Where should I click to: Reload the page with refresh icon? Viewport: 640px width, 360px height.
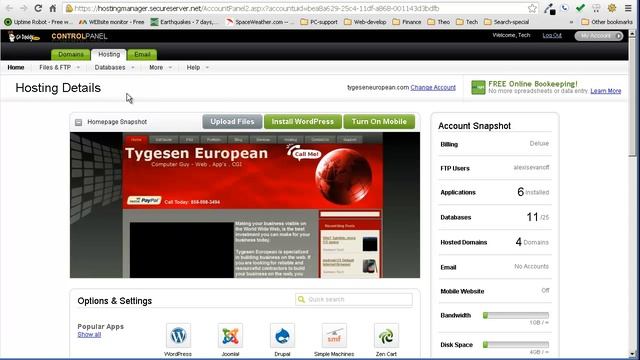pos(38,8)
